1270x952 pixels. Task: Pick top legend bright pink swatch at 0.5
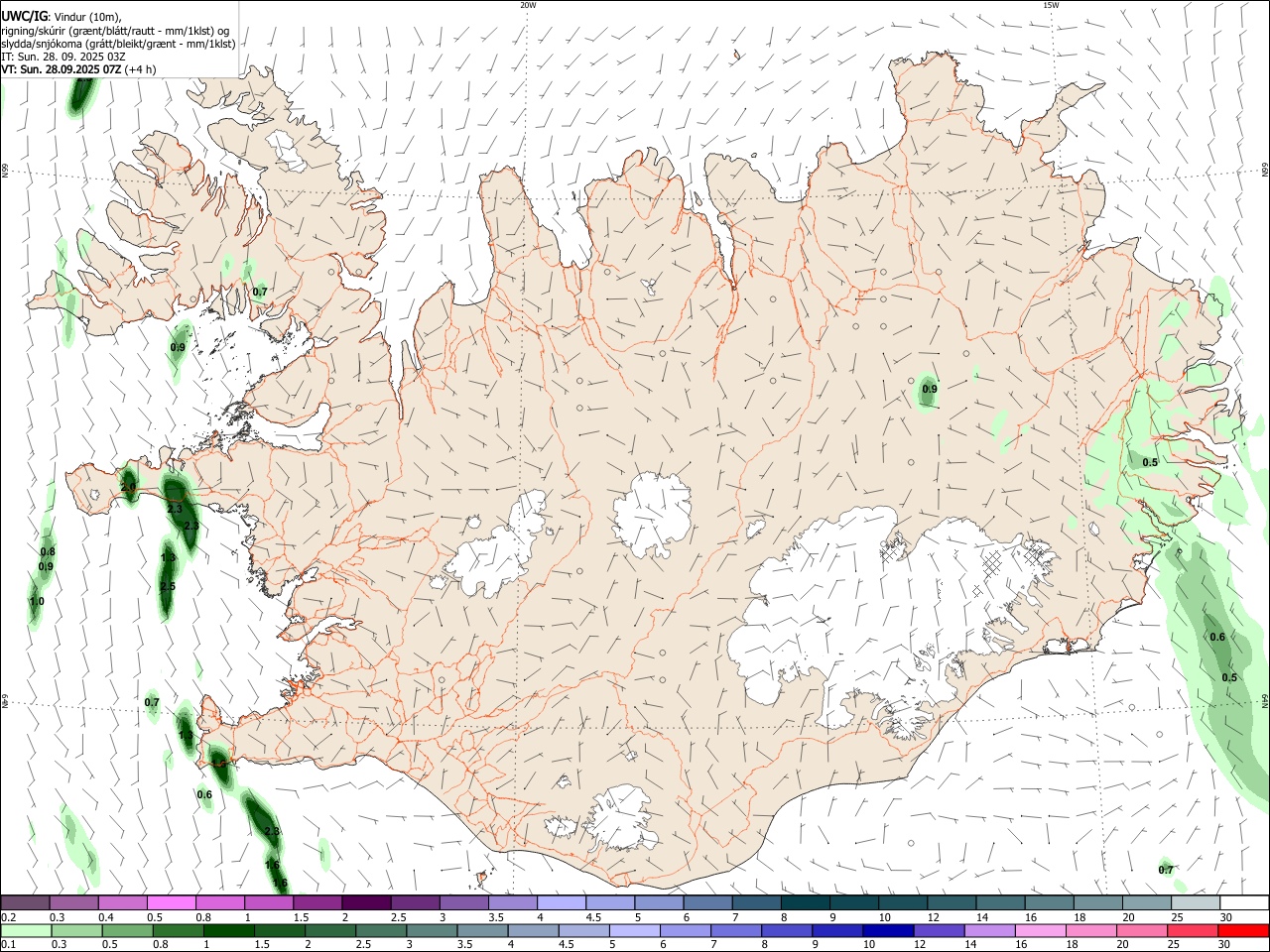tap(172, 902)
